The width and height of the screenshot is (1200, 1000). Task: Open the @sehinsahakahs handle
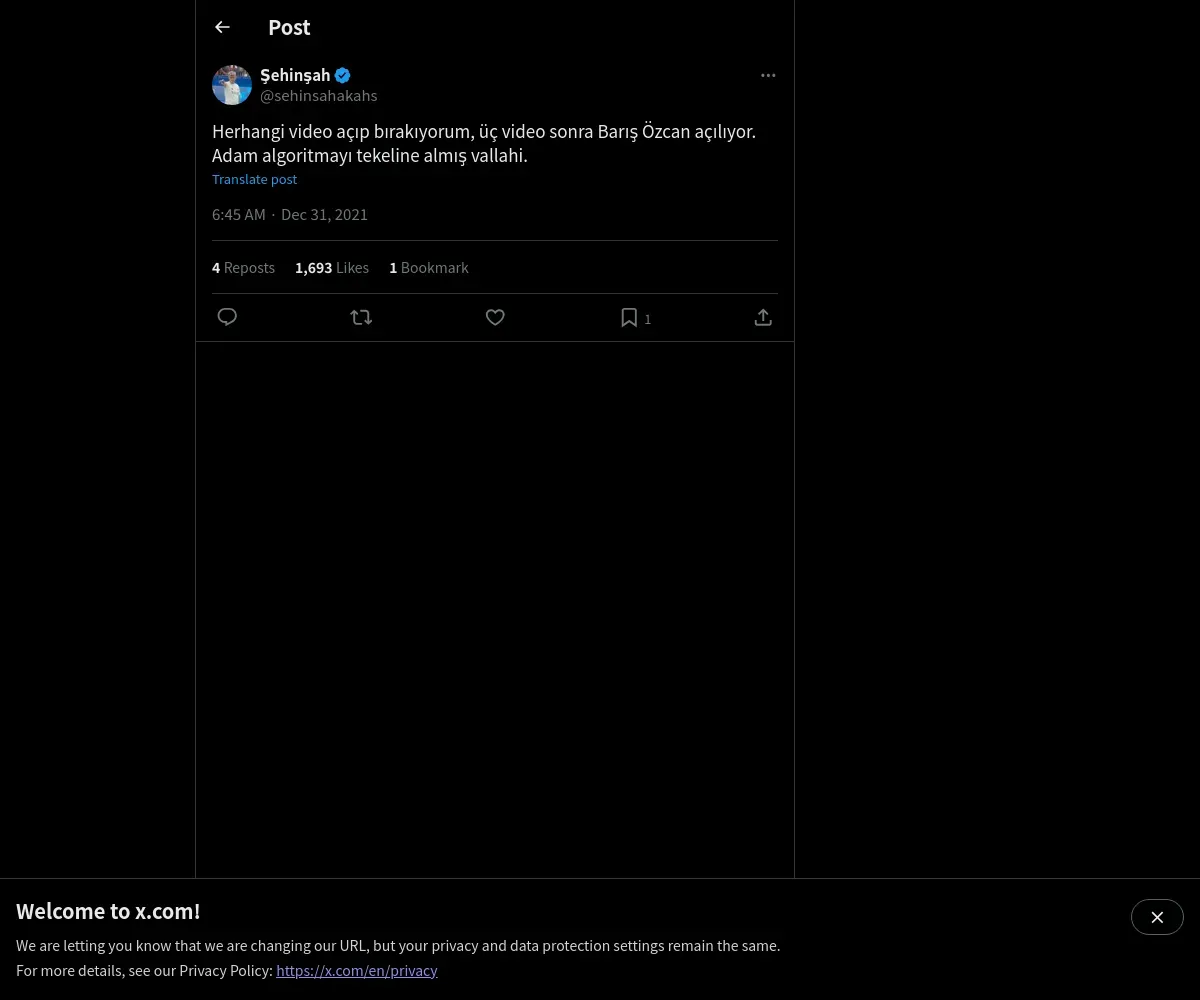coord(319,96)
